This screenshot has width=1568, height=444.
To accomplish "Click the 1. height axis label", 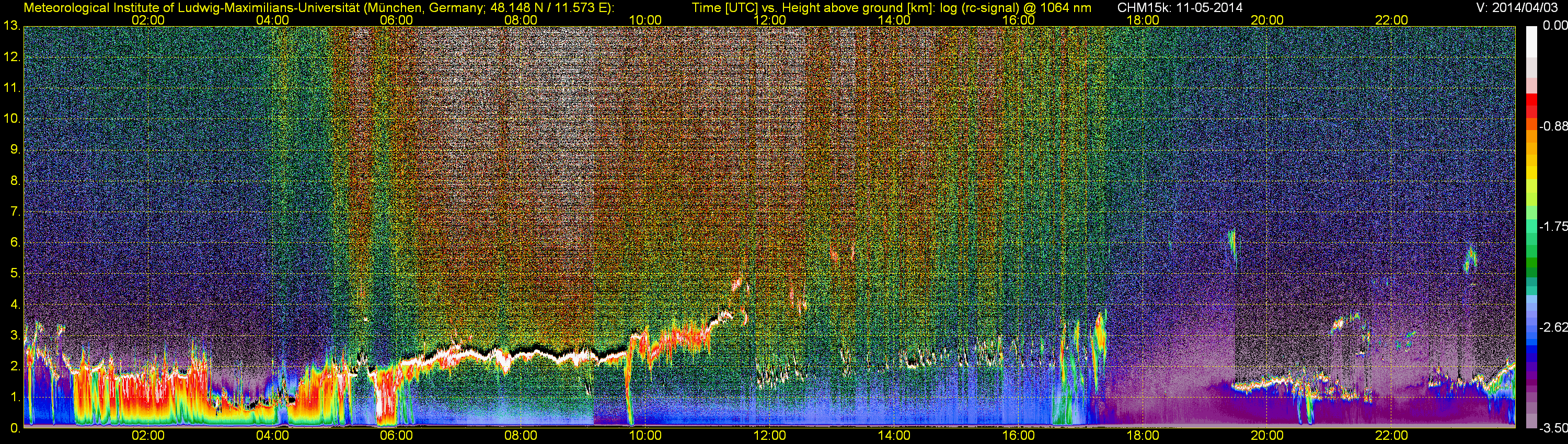I will pos(15,397).
